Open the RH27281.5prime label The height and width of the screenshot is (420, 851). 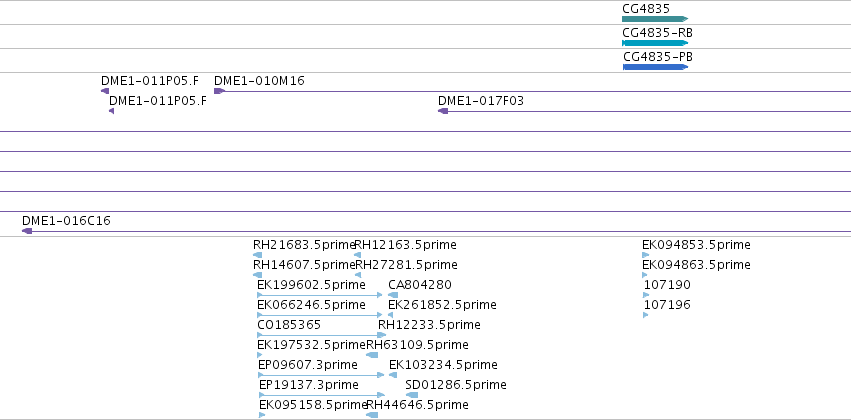[406, 265]
